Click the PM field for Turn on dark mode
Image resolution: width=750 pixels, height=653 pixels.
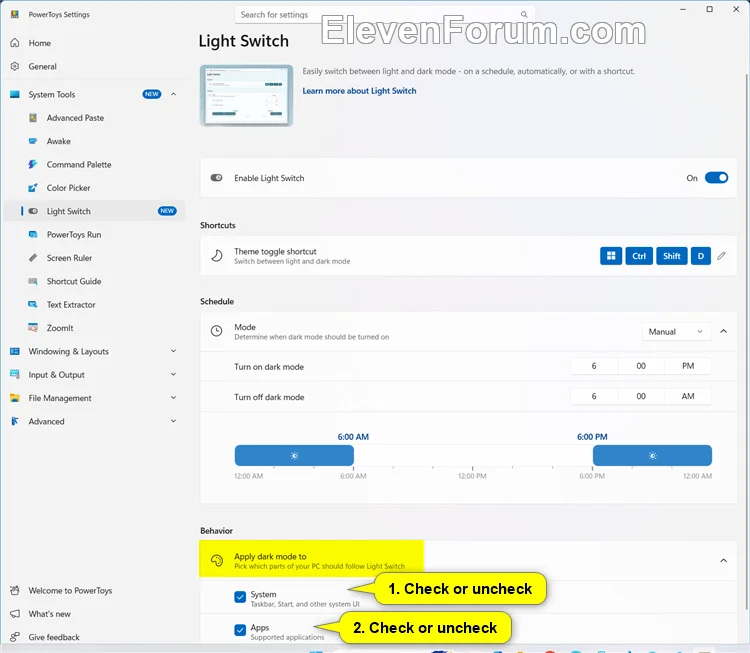click(x=688, y=366)
